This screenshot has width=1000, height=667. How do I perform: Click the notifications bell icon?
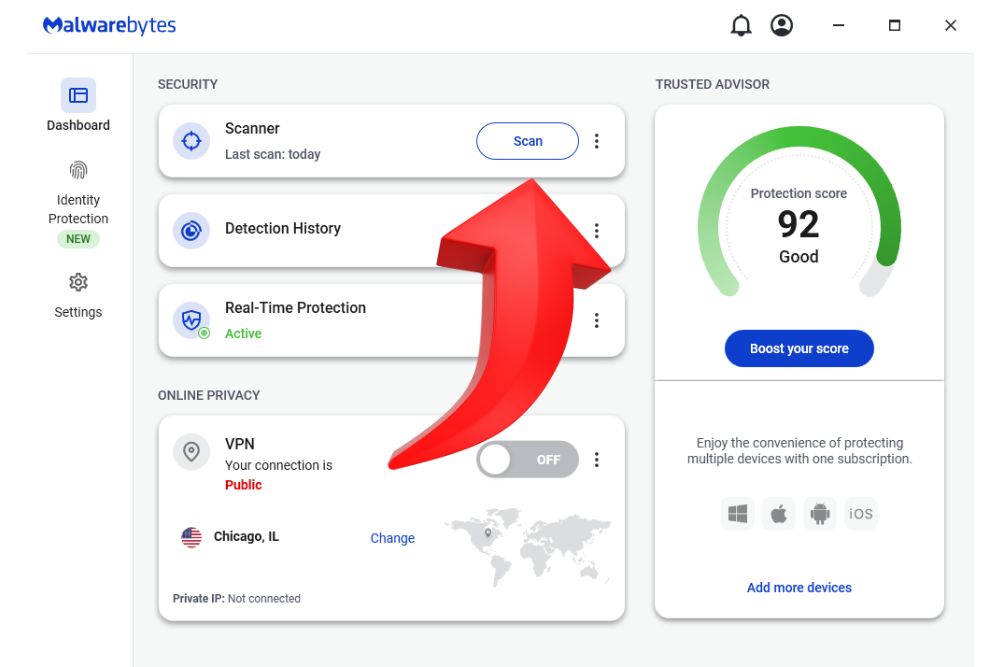coord(741,26)
